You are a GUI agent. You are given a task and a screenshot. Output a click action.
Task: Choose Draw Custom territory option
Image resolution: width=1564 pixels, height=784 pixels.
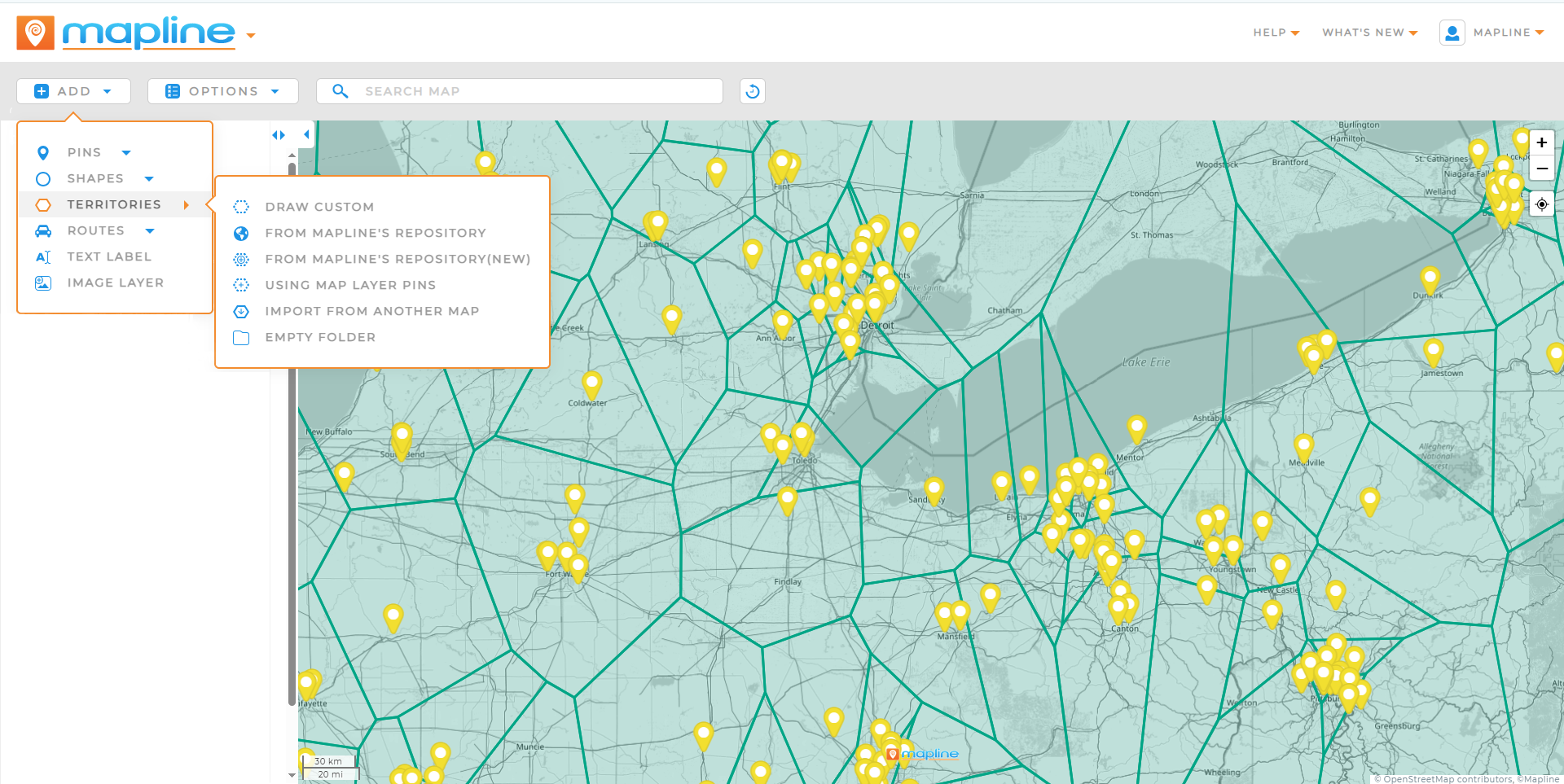click(319, 207)
